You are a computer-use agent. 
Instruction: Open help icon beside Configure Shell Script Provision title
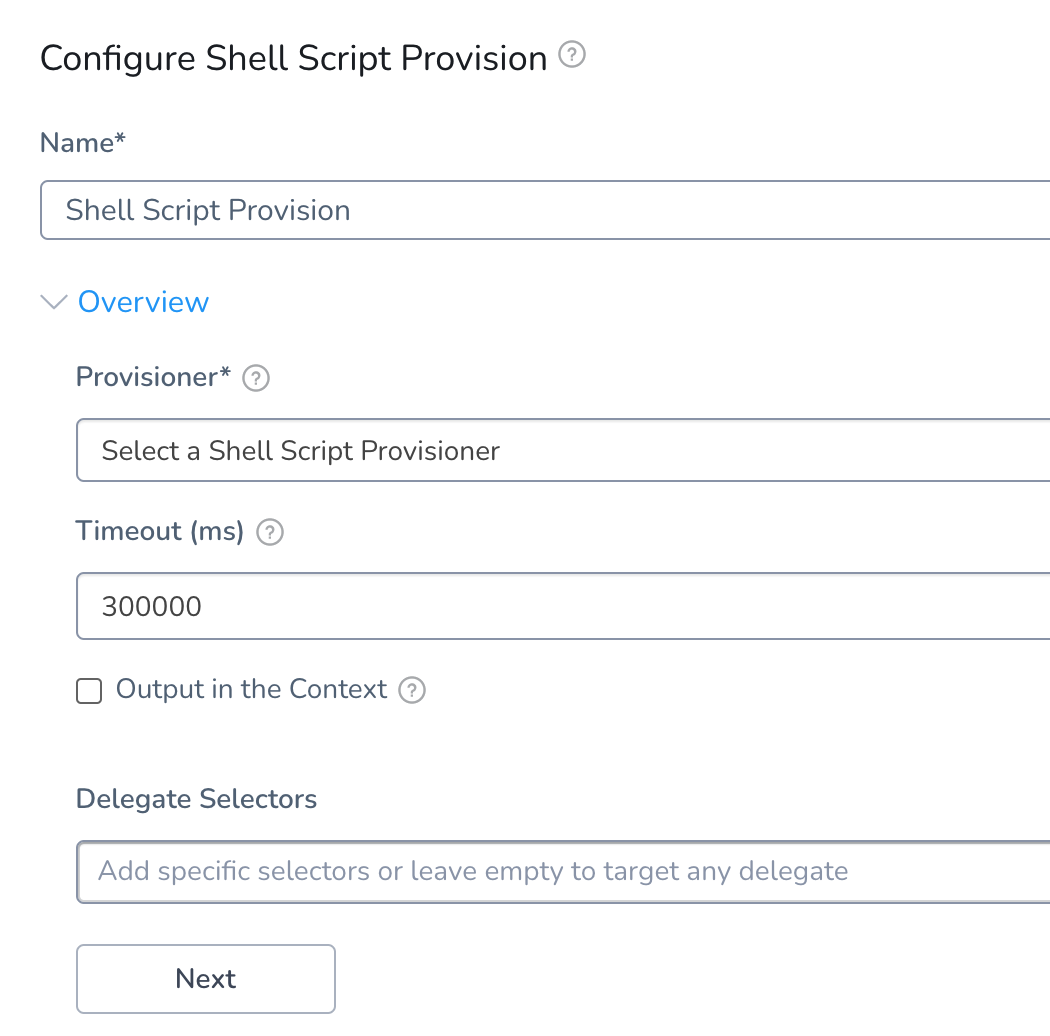click(x=572, y=54)
